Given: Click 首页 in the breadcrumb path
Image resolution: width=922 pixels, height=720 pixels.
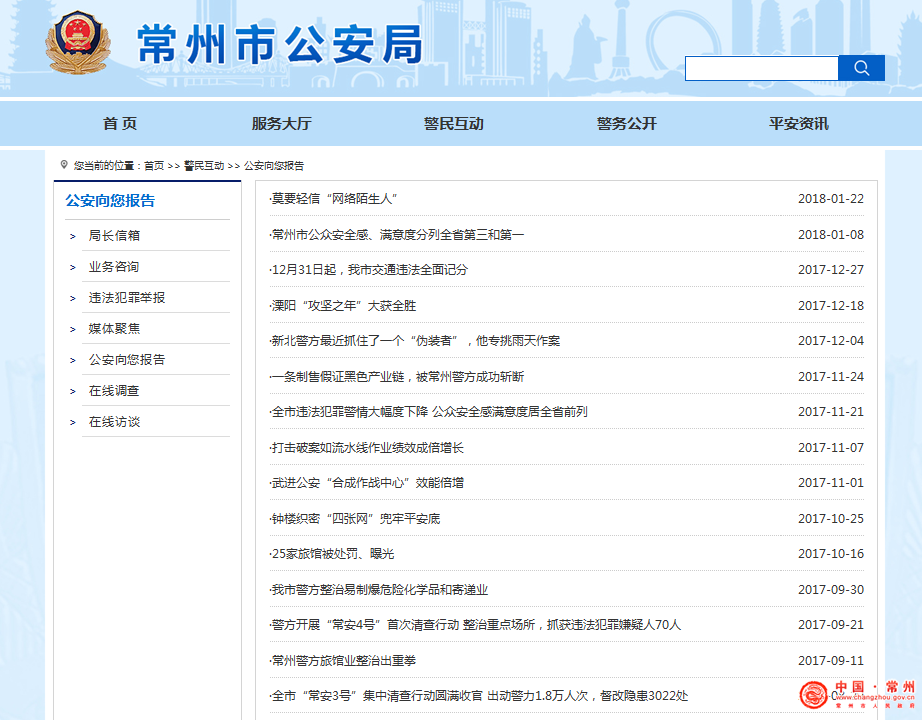Looking at the screenshot, I should [153, 166].
